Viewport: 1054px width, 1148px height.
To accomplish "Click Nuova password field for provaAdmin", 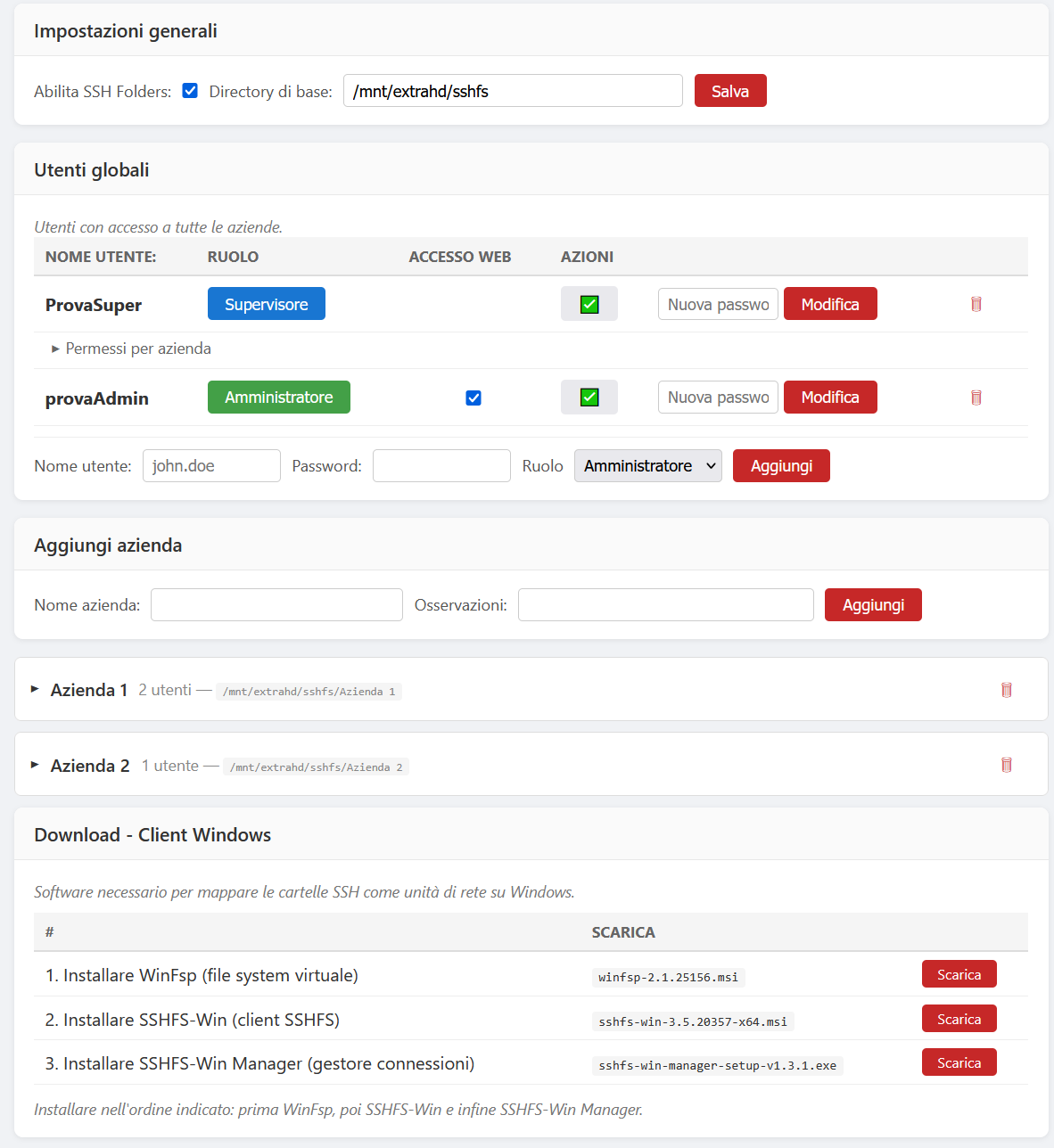I will tap(718, 398).
